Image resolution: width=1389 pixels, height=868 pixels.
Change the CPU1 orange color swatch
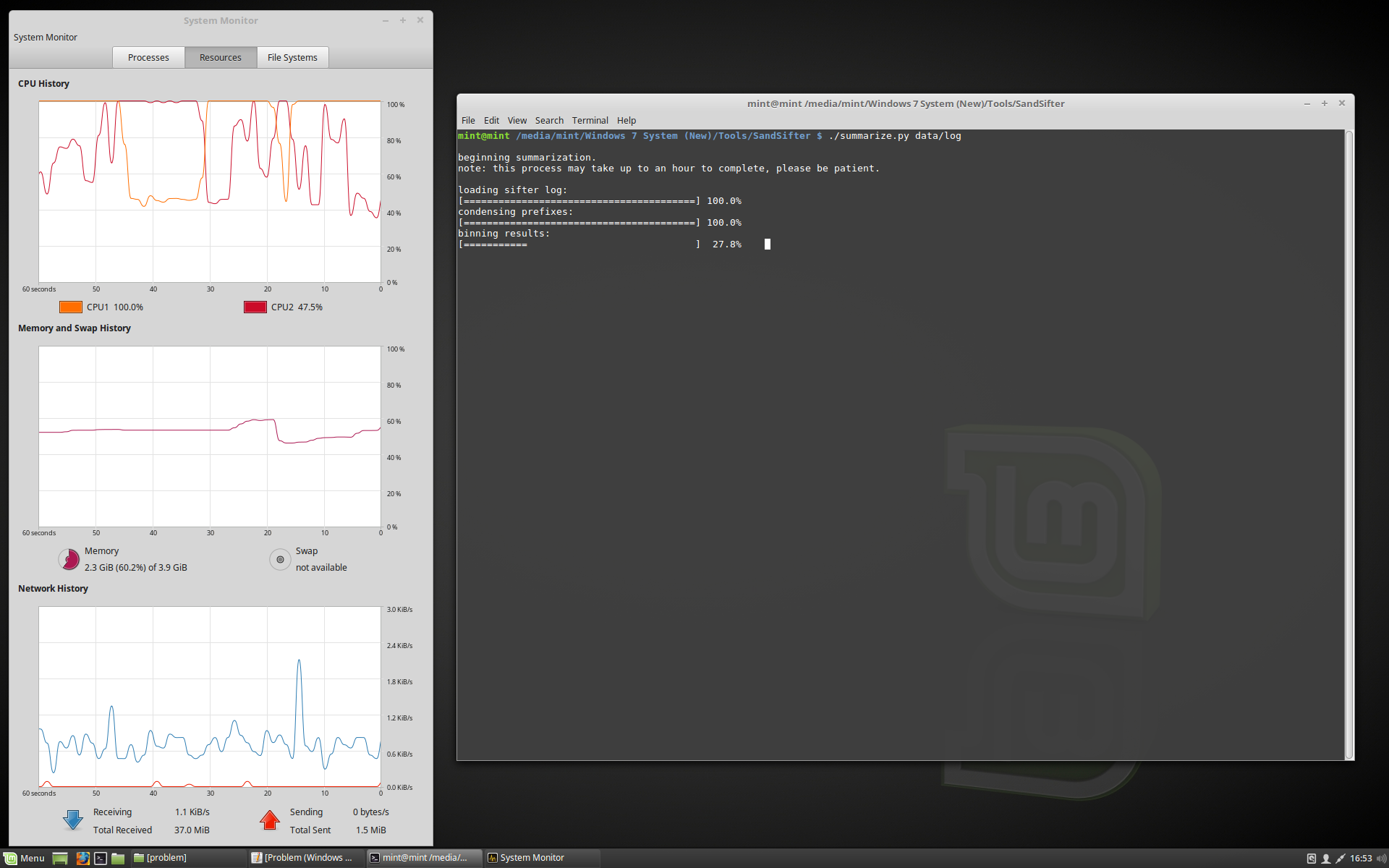tap(71, 307)
